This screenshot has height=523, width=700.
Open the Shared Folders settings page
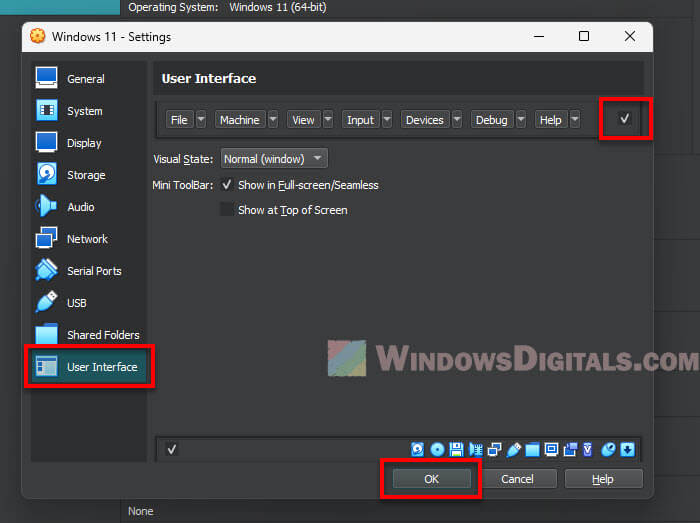(88, 335)
